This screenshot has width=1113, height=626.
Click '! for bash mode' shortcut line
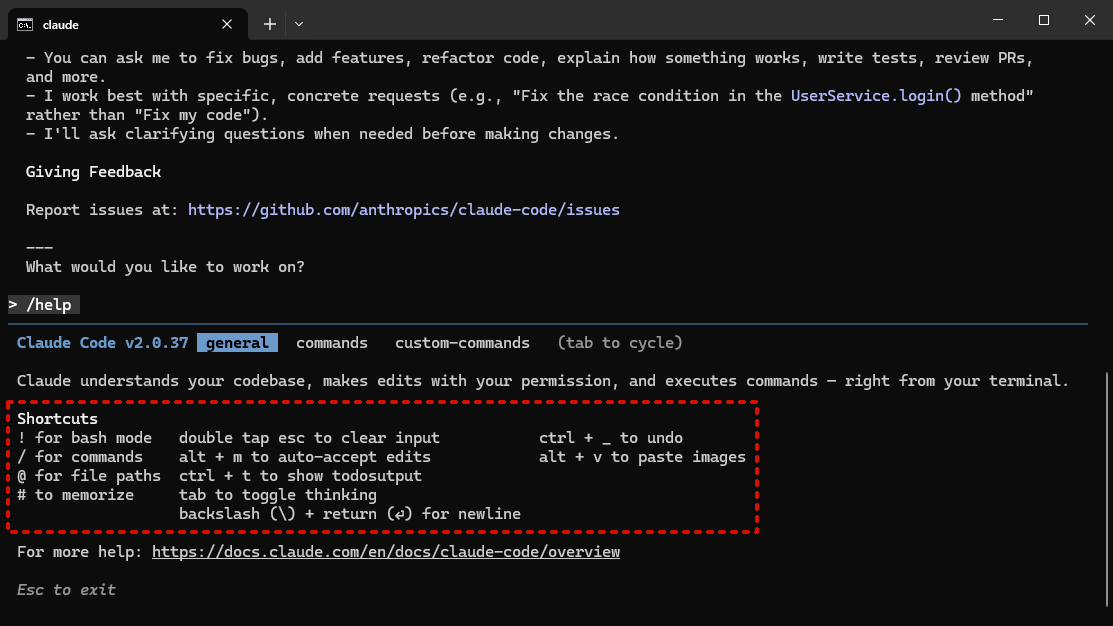tap(84, 438)
